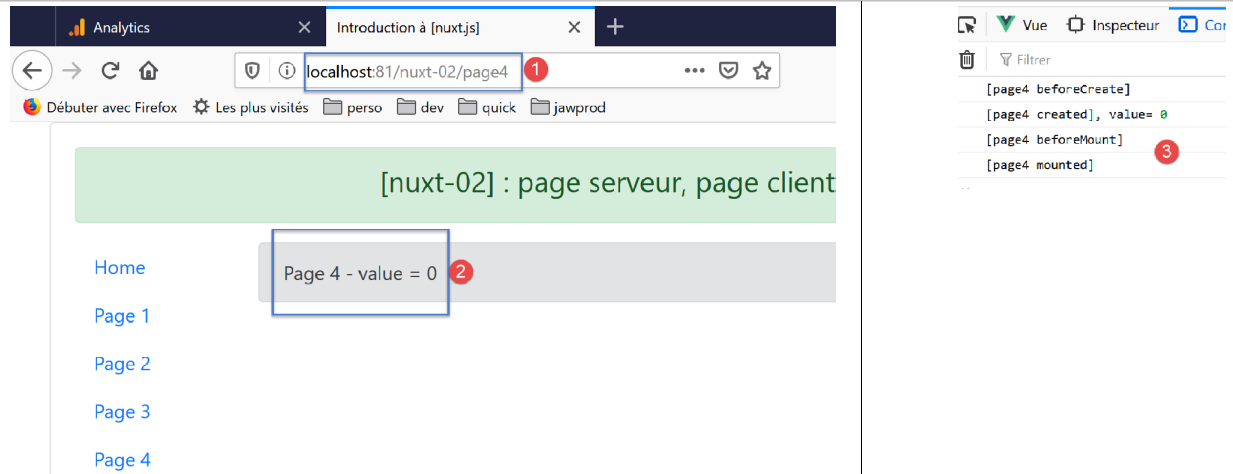Click the reload page icon

111,70
